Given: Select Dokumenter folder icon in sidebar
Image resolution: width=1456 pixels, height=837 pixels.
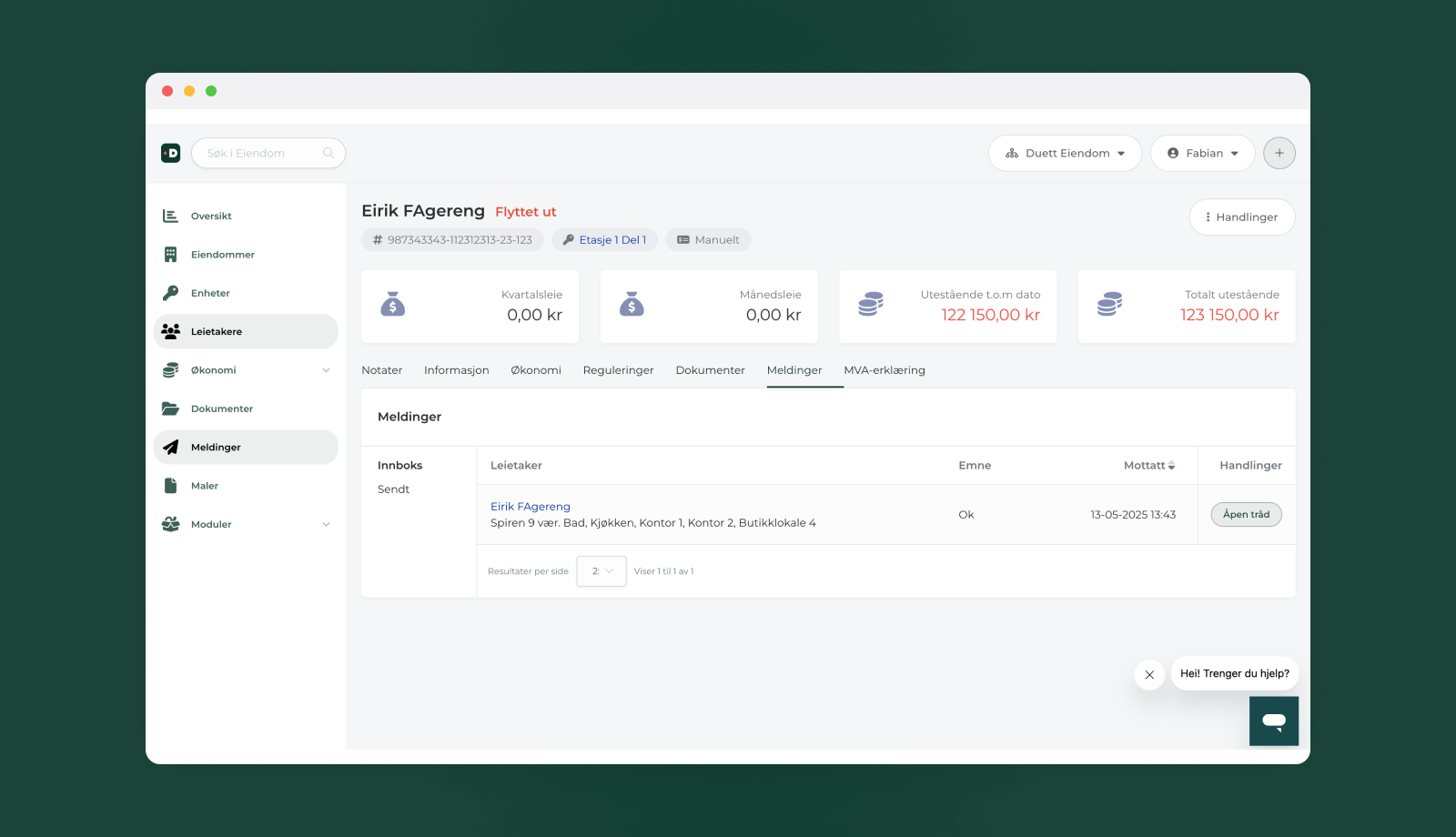Looking at the screenshot, I should (170, 408).
